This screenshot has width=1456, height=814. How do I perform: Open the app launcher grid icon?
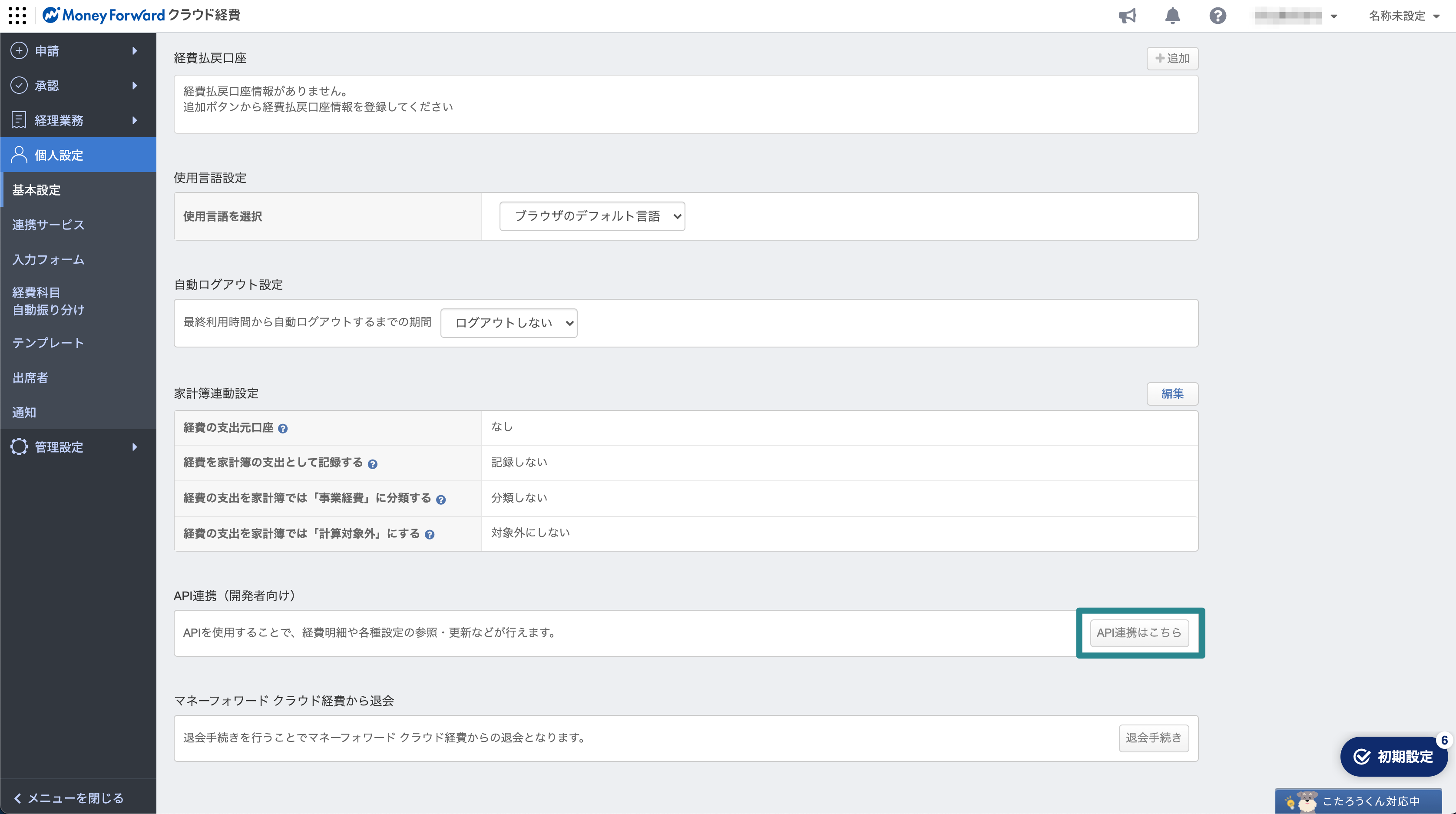tap(17, 15)
